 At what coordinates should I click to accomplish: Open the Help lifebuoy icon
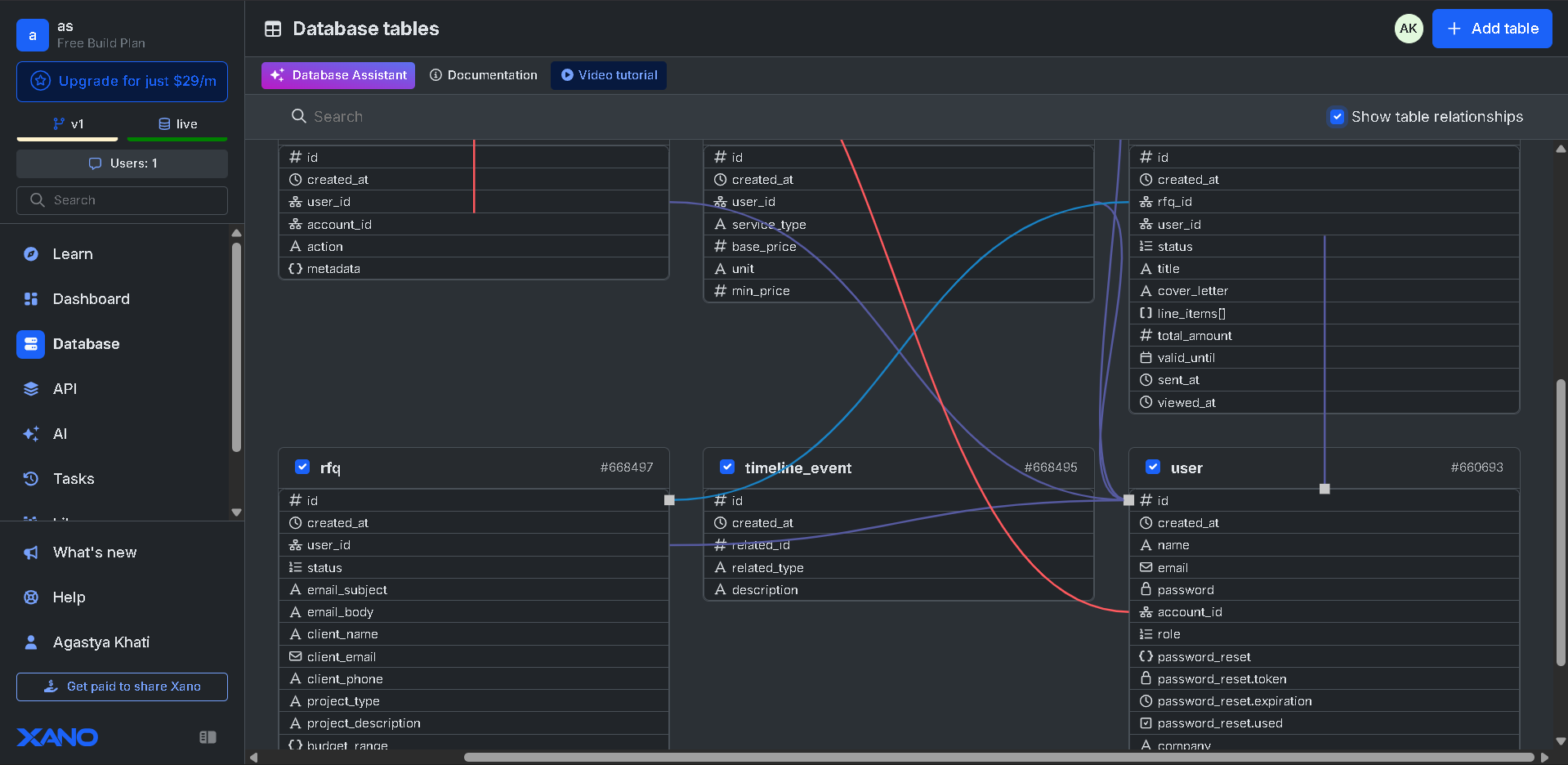pos(31,597)
